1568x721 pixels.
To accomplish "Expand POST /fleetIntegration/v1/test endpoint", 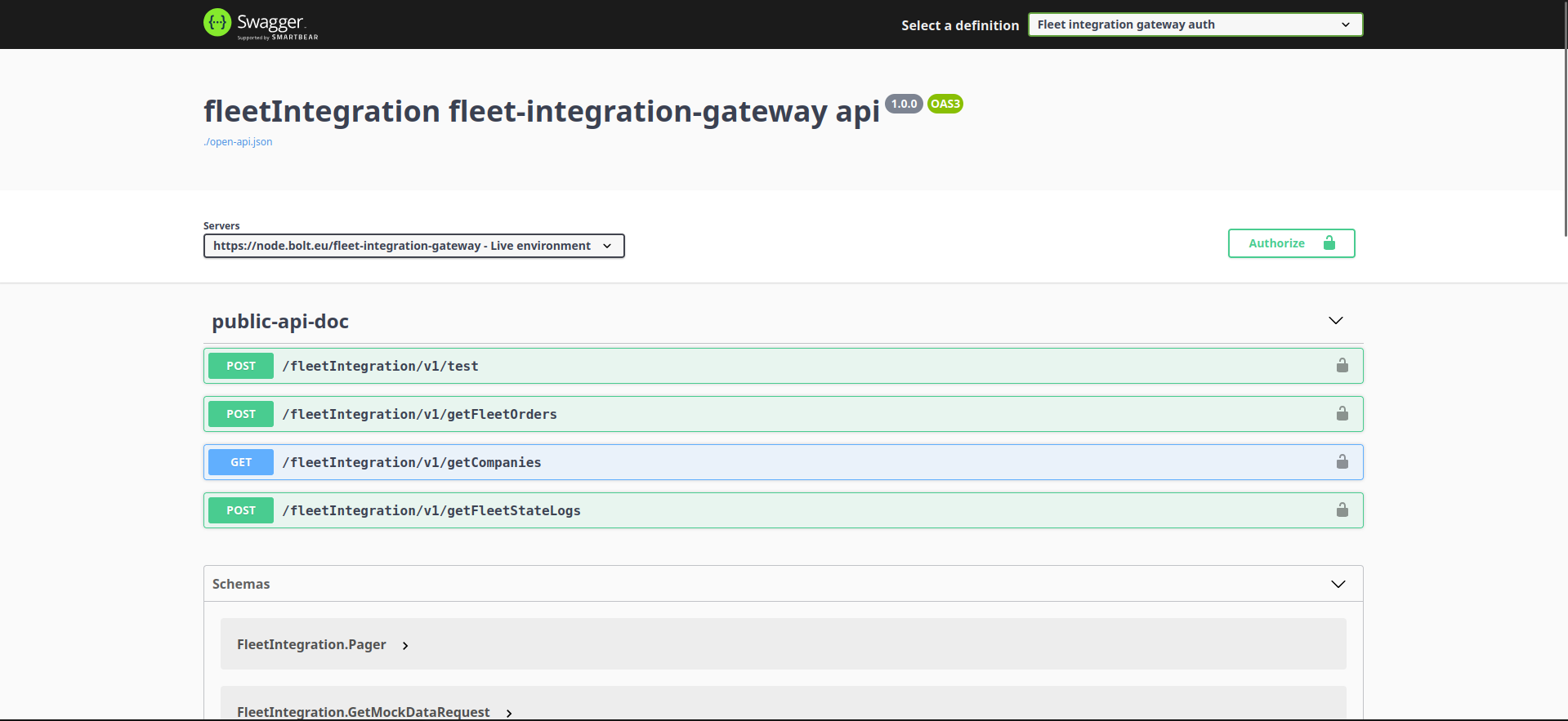I will click(x=380, y=366).
